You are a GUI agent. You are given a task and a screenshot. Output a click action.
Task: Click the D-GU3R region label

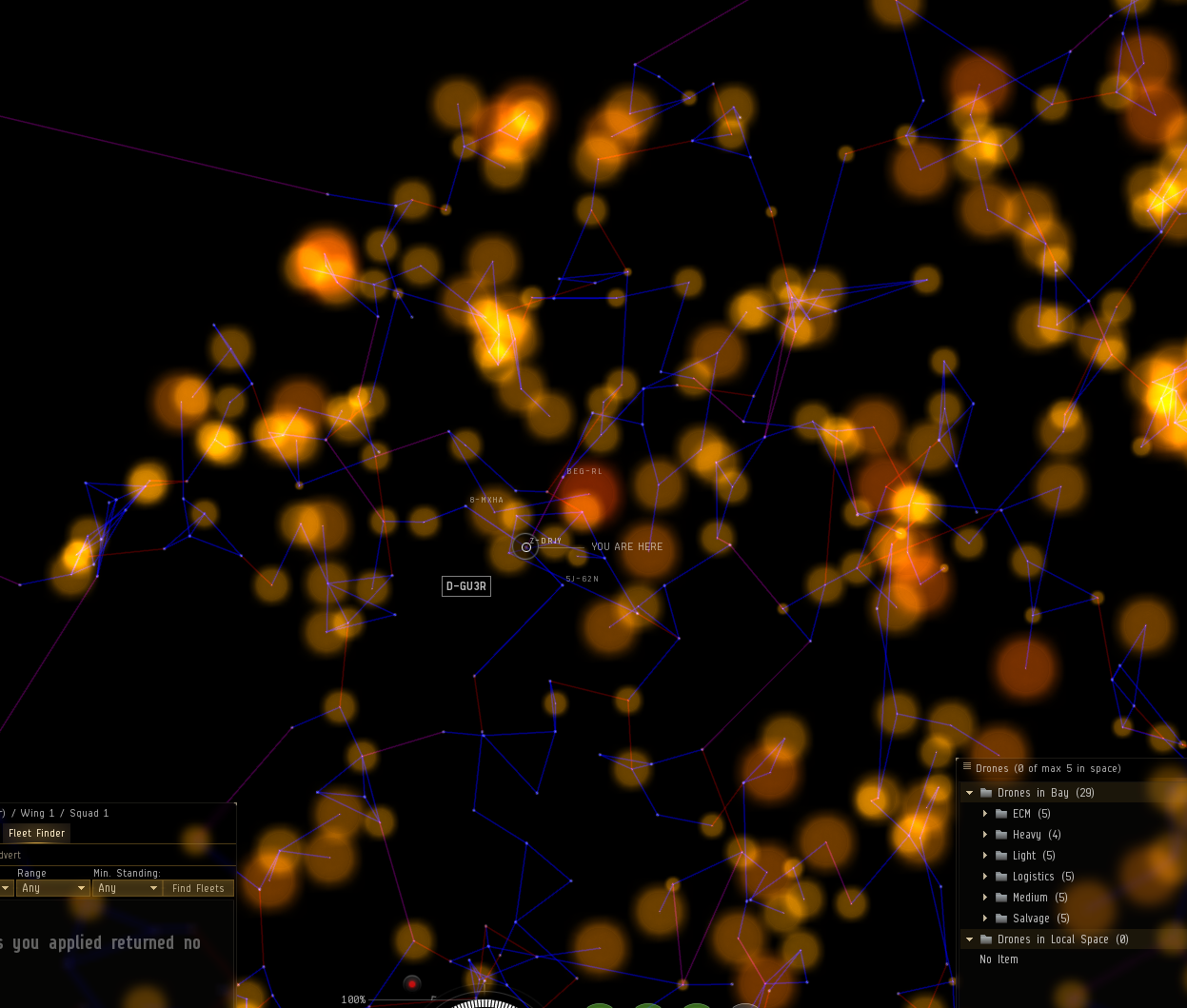point(466,586)
